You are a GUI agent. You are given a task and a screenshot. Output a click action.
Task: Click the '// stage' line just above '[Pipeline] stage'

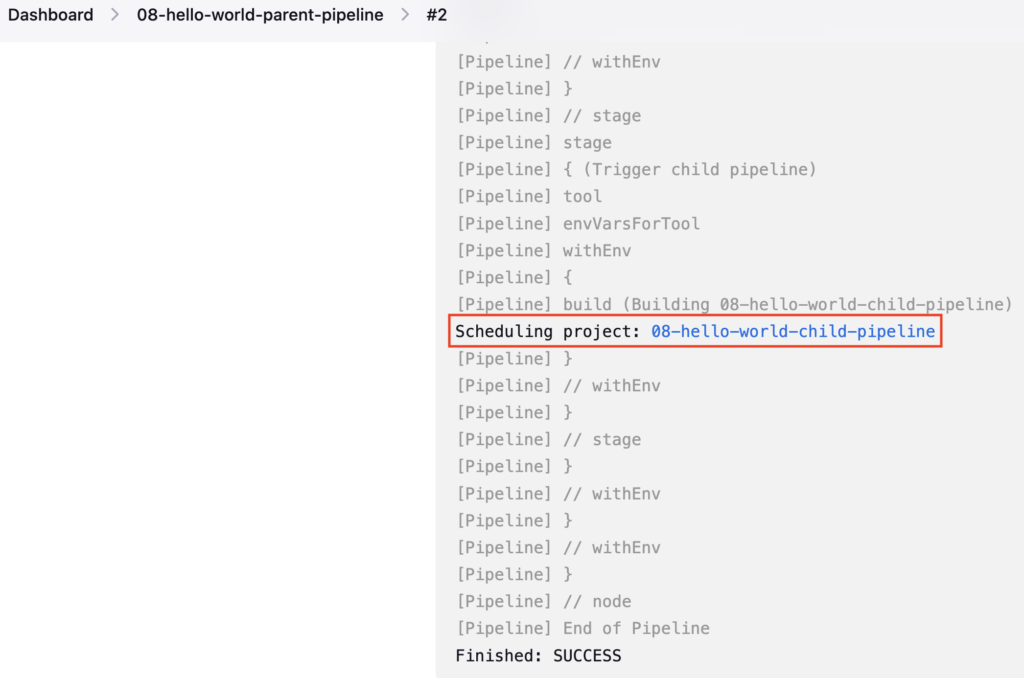click(x=549, y=116)
